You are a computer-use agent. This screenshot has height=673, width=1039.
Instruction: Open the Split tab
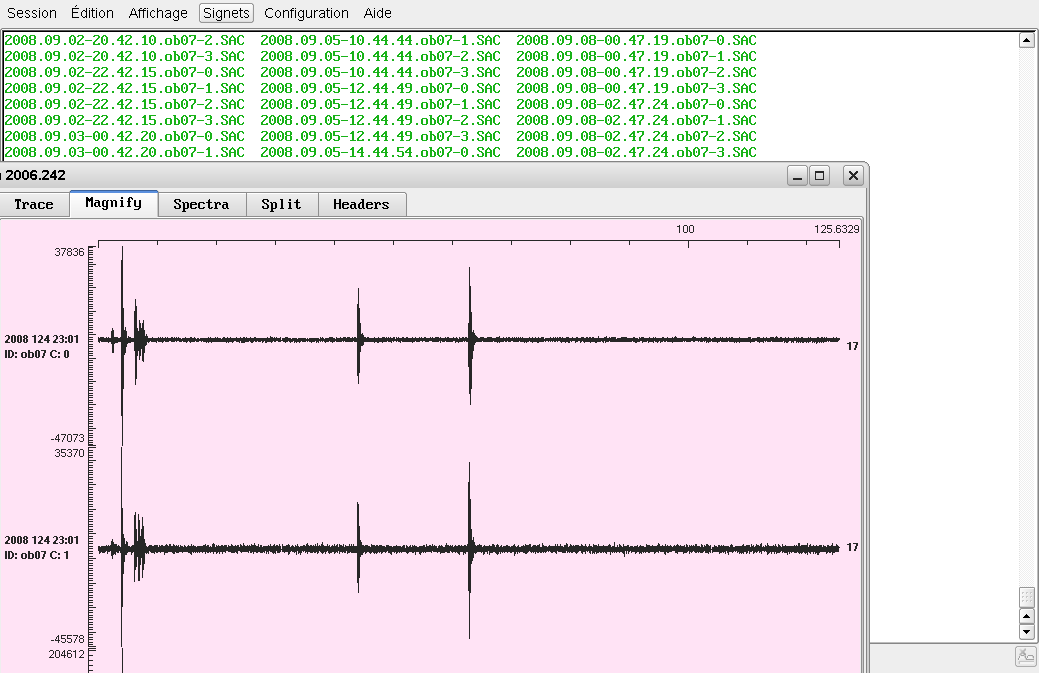(281, 204)
